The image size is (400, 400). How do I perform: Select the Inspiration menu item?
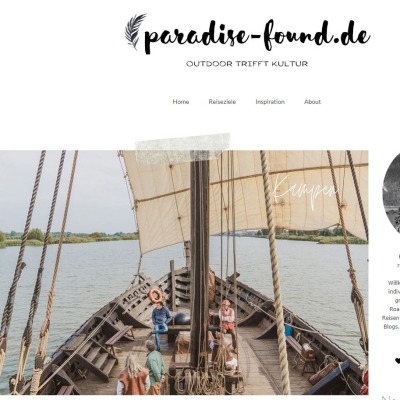270,102
